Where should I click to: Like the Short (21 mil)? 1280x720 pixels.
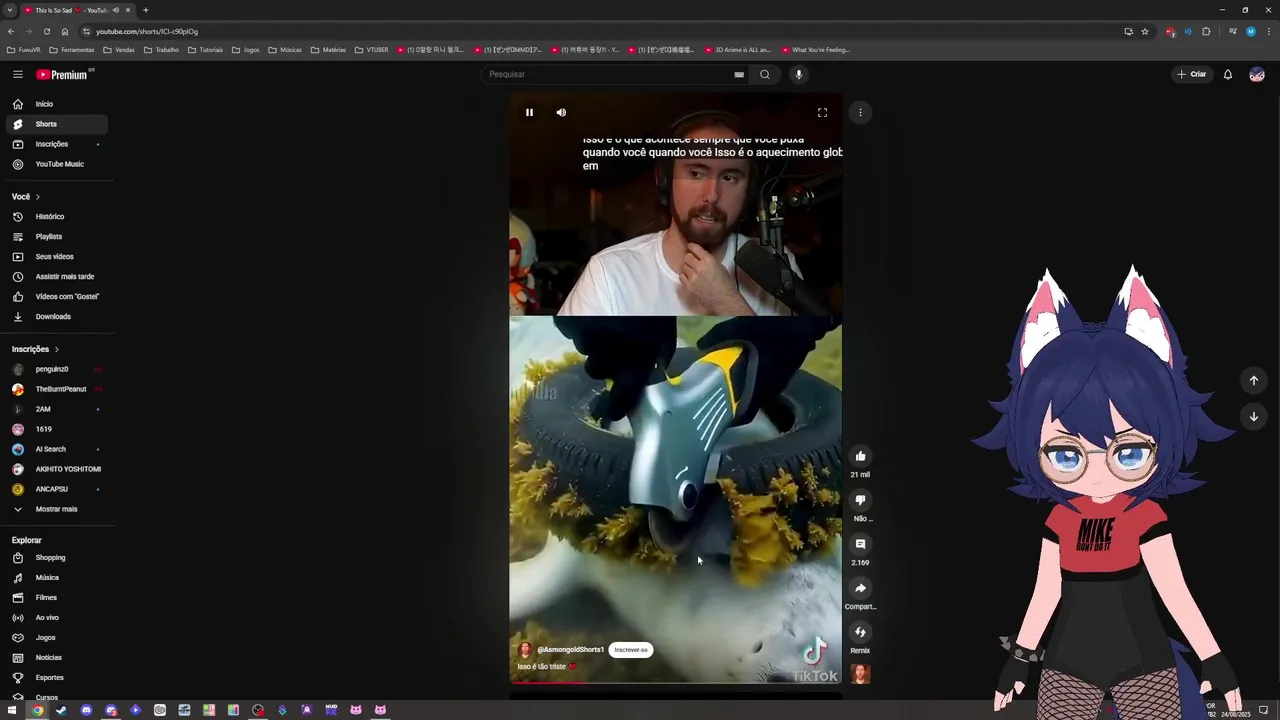pyautogui.click(x=860, y=456)
